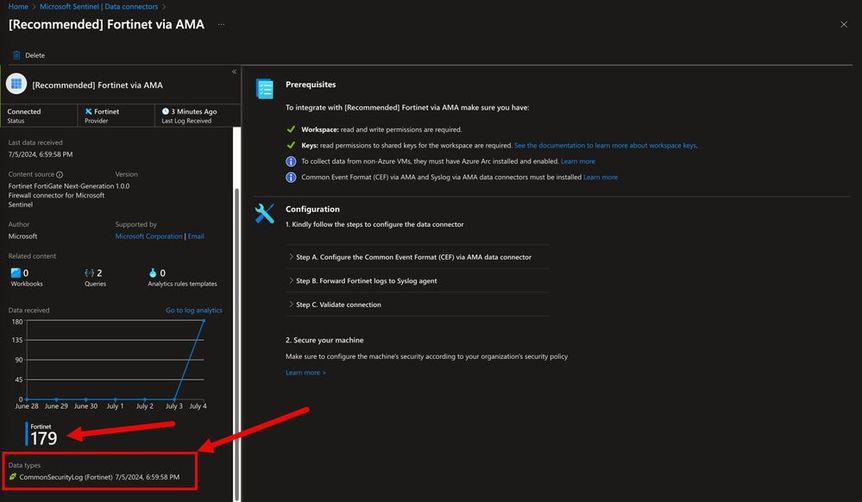Click the Fortinet connector grid icon
The height and width of the screenshot is (502, 862).
coord(16,85)
